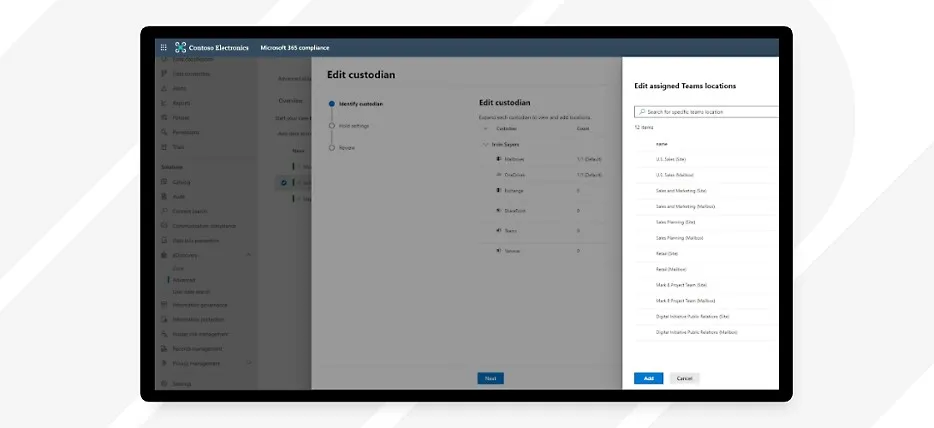Open Settings at the sidebar bottom
Image resolution: width=934 pixels, height=428 pixels.
182,384
